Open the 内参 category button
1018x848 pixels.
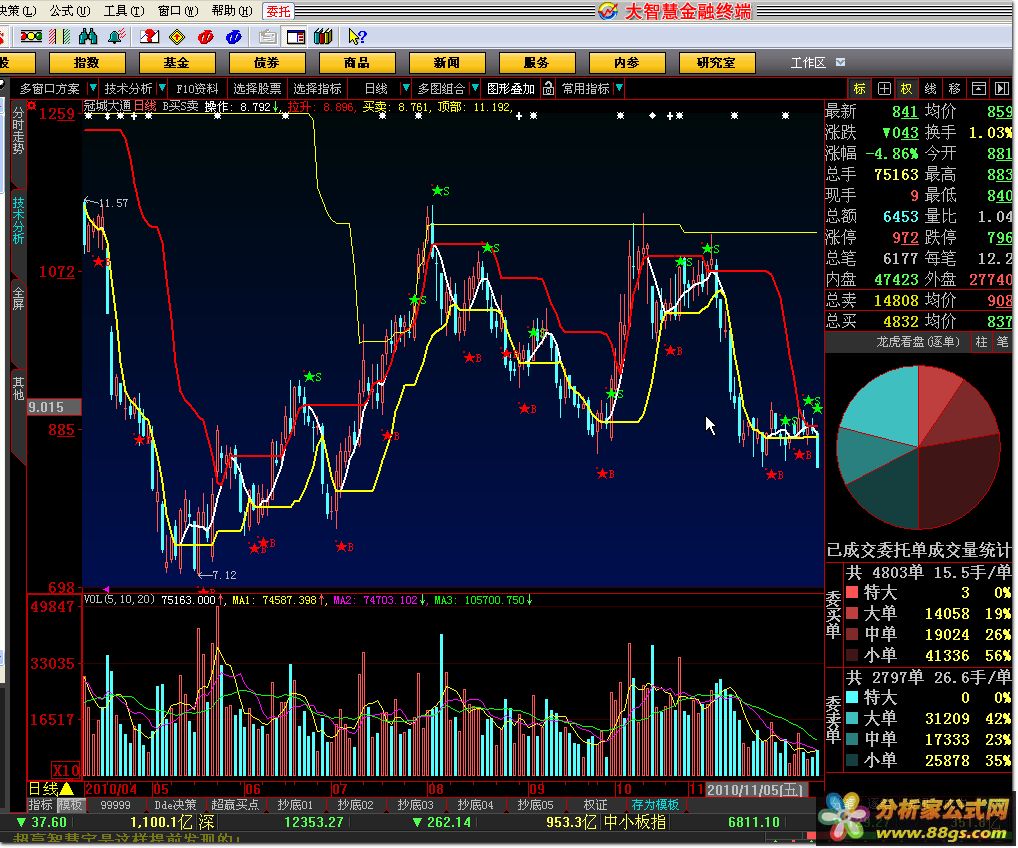point(627,62)
